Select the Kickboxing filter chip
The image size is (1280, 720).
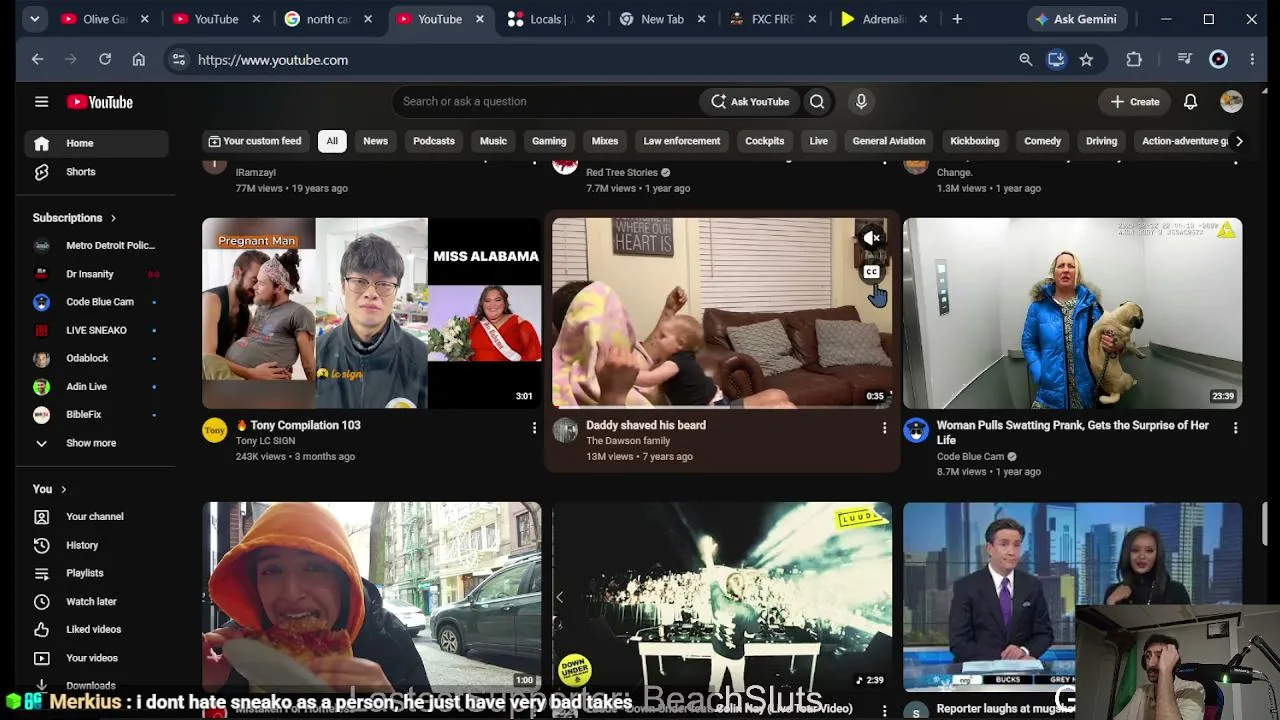(975, 141)
